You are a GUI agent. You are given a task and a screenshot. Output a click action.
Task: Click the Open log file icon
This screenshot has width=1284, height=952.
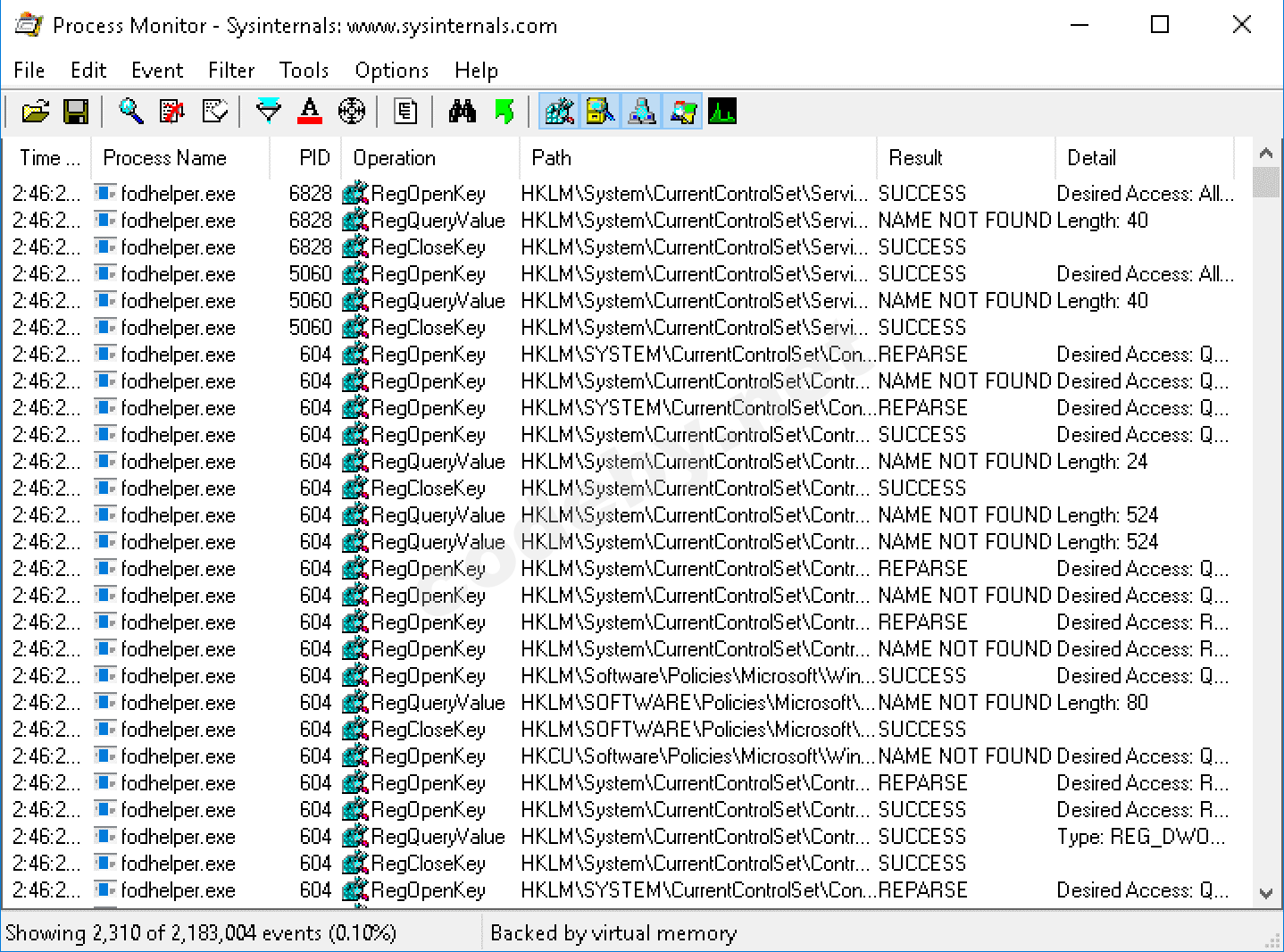point(36,112)
